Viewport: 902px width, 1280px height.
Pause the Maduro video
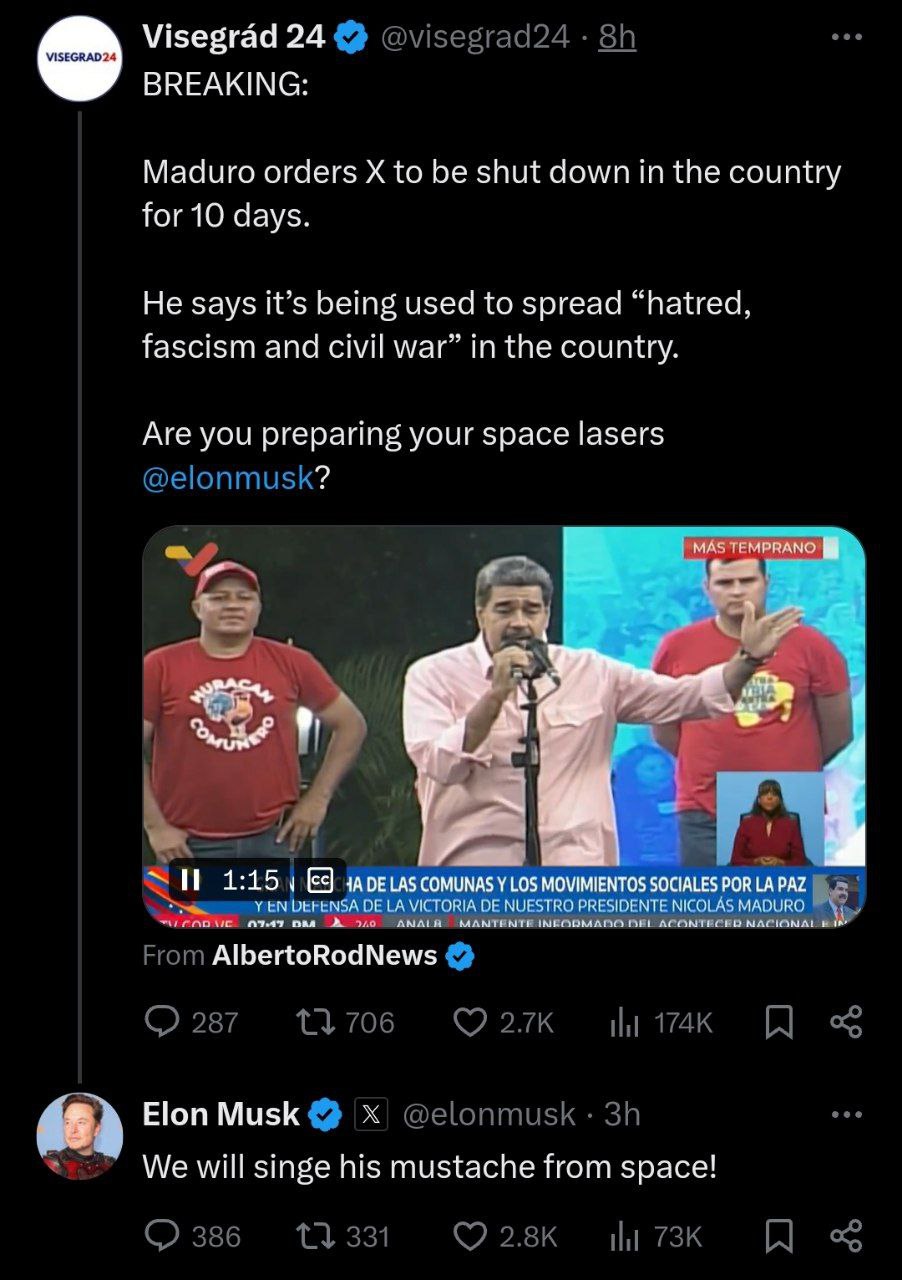pyautogui.click(x=190, y=880)
